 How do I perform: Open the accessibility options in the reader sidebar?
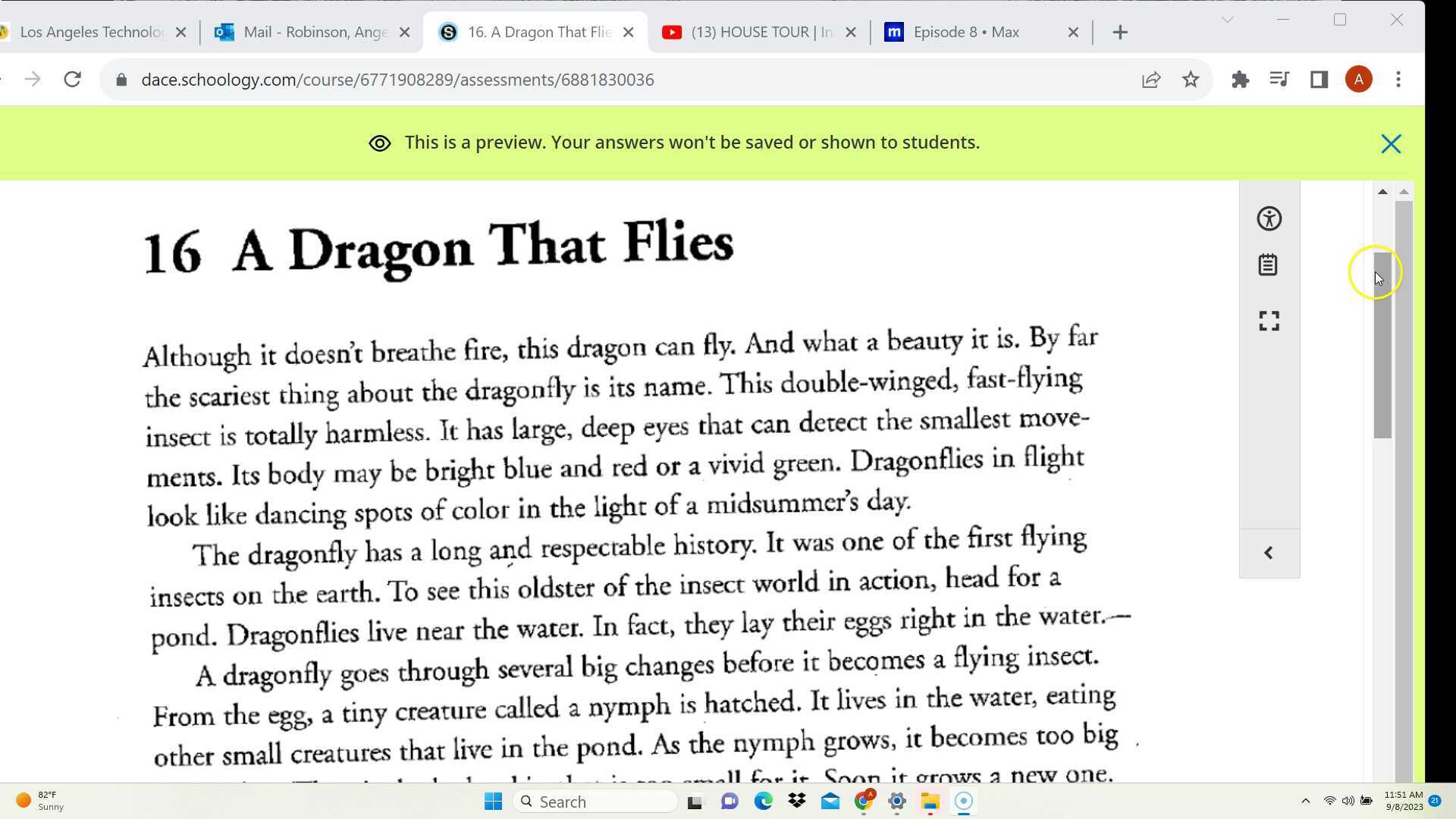(1269, 218)
